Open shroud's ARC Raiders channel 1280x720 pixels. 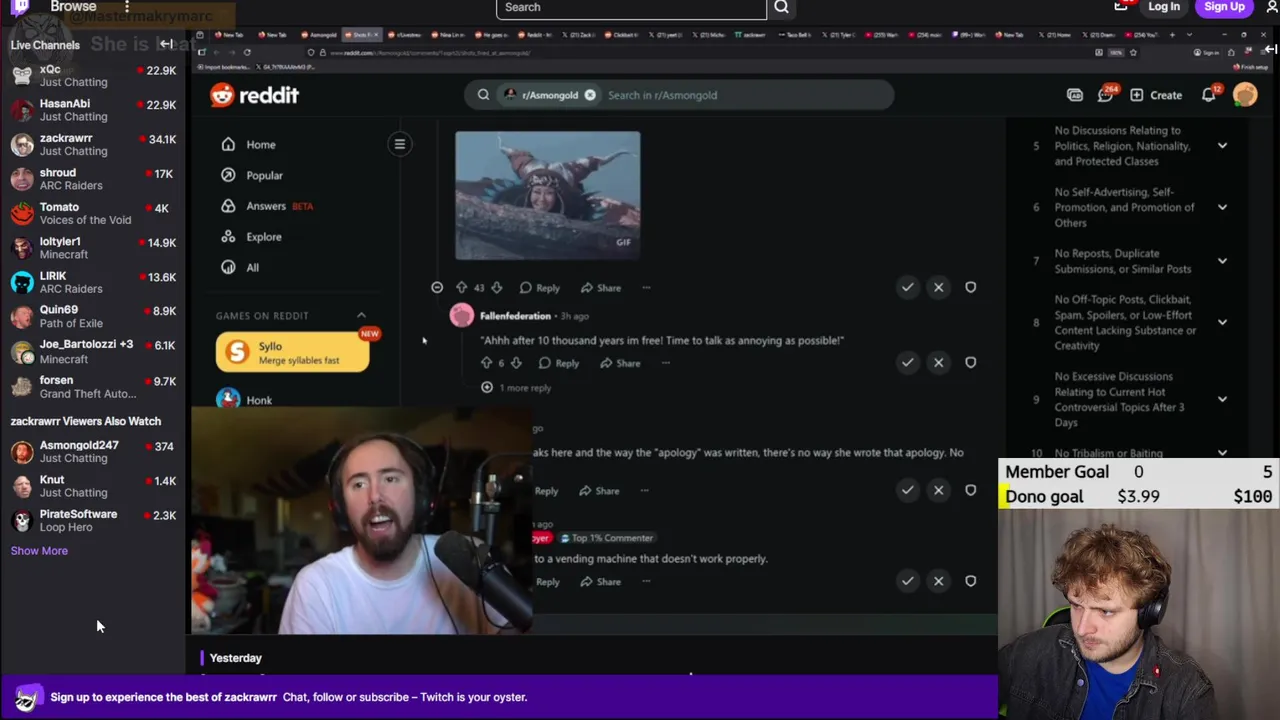coord(92,179)
